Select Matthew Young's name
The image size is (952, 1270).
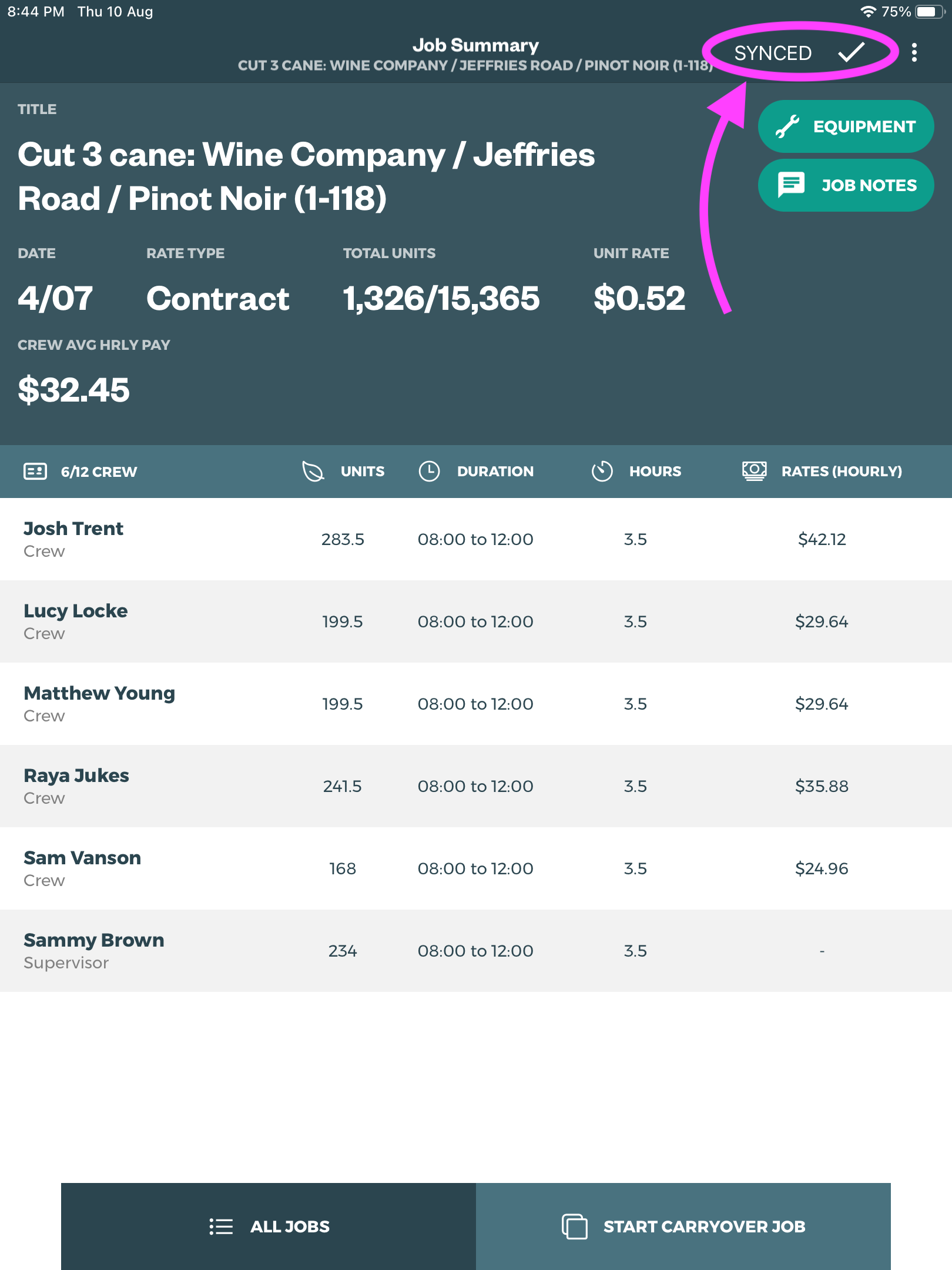click(99, 693)
